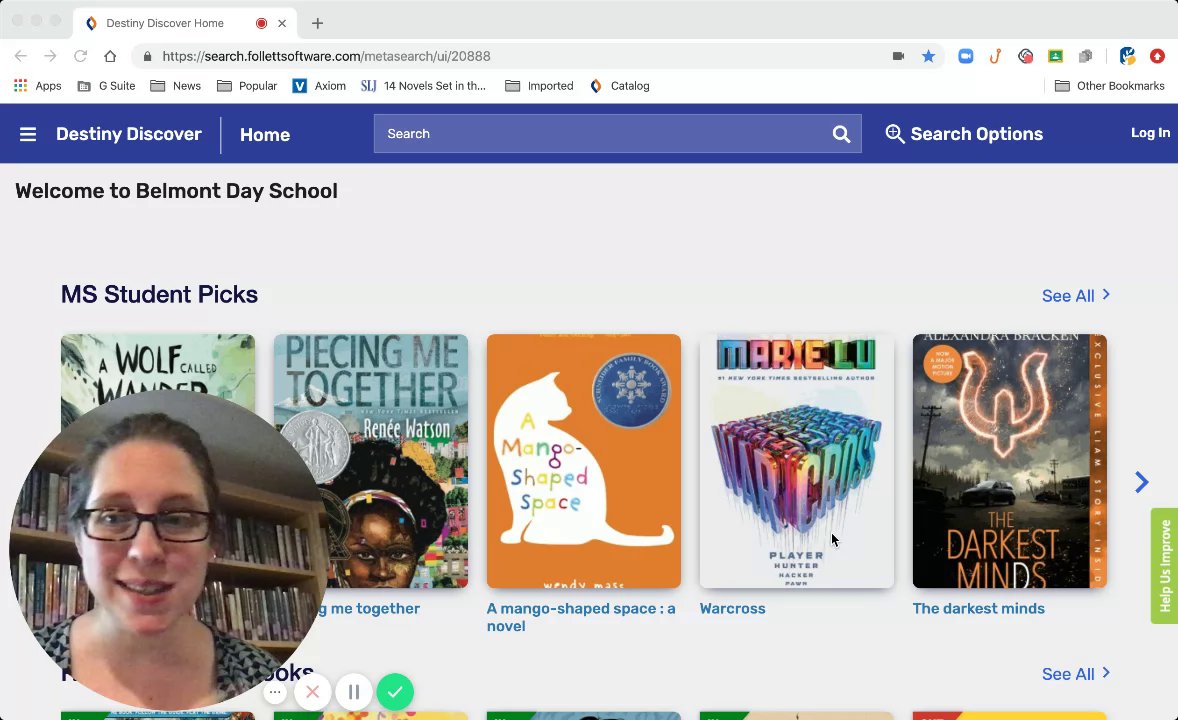Click the Destiny Discover title

128,134
